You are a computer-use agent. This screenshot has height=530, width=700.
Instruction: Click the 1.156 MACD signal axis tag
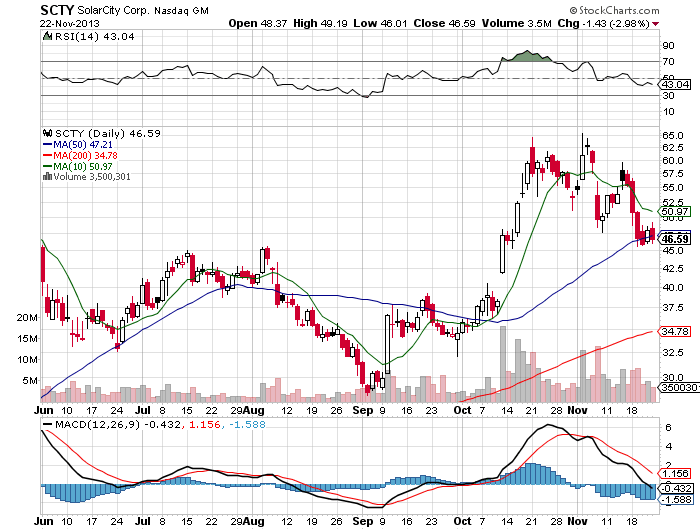click(675, 473)
